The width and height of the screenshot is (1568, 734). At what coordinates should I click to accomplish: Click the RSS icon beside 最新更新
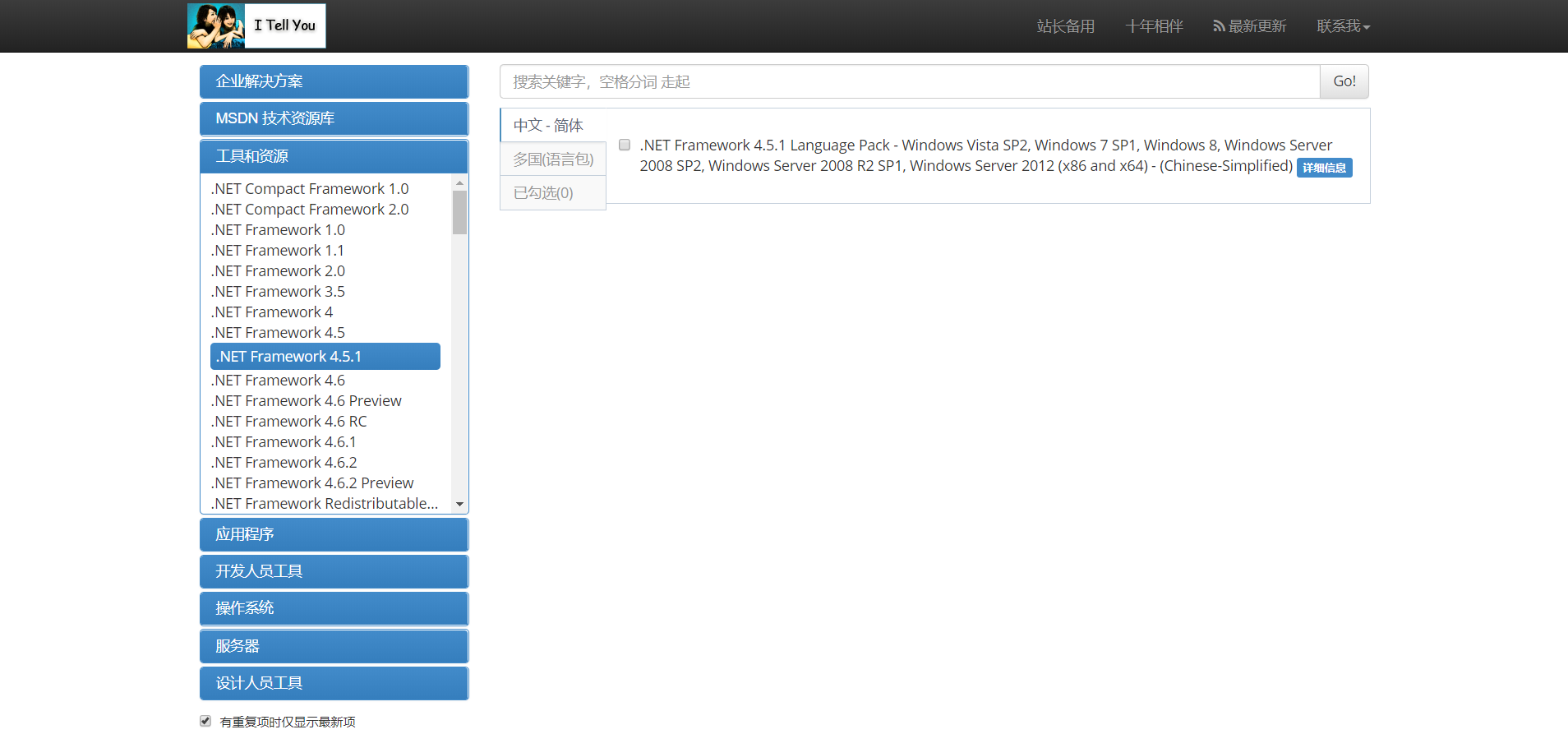(1219, 26)
